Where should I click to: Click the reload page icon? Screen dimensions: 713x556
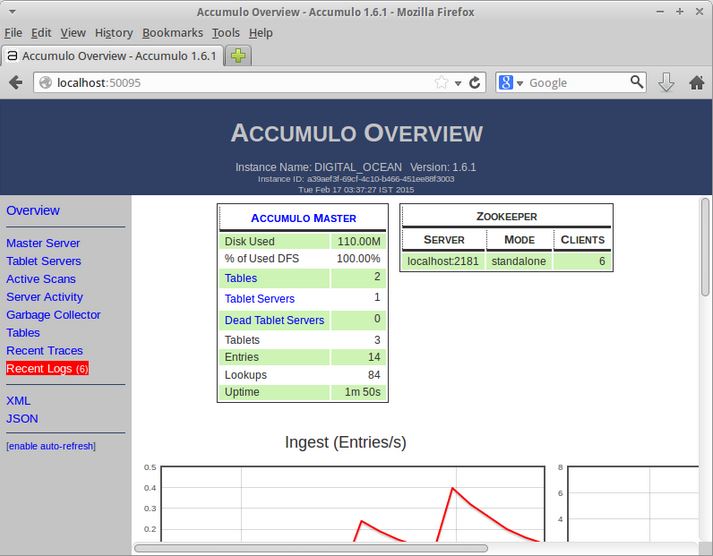tap(475, 83)
